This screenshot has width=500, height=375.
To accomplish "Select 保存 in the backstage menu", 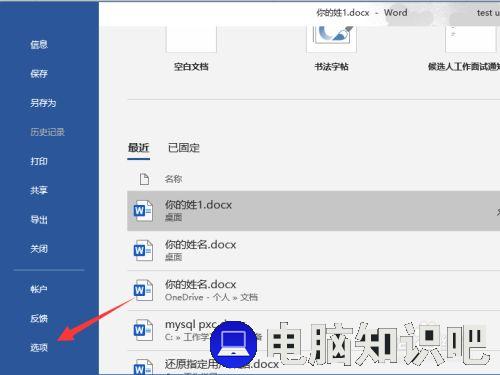I will (x=39, y=73).
